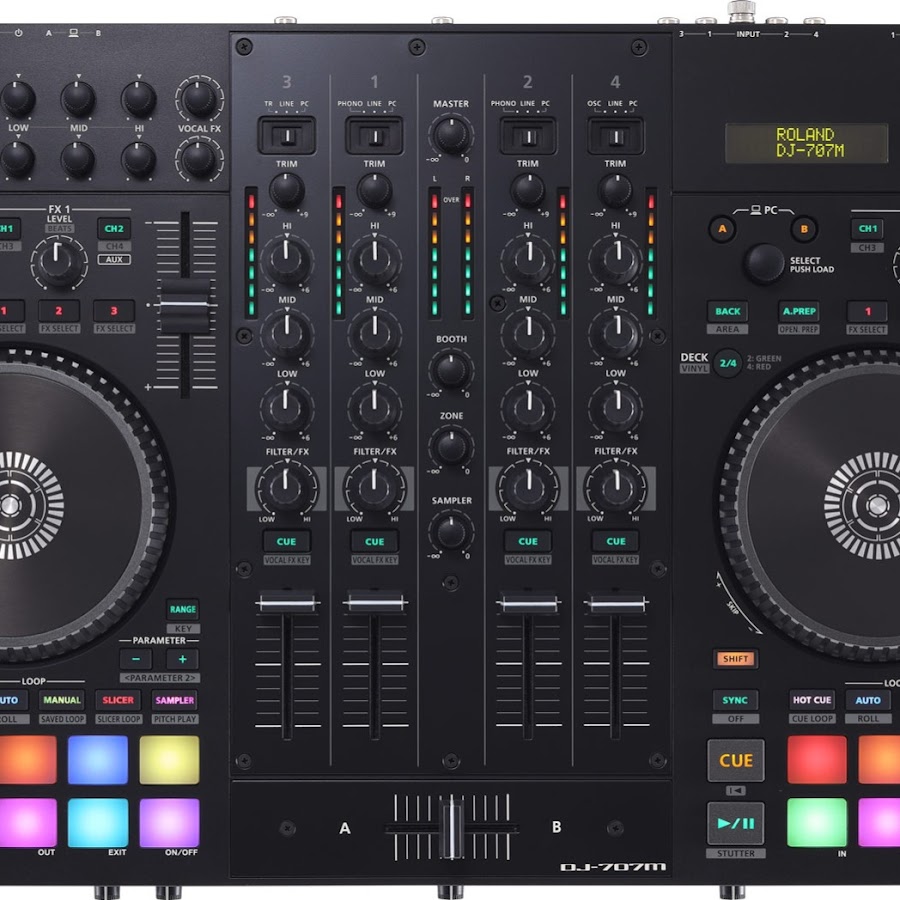Click the MASTER level knob
The height and width of the screenshot is (900, 900).
pyautogui.click(x=451, y=134)
